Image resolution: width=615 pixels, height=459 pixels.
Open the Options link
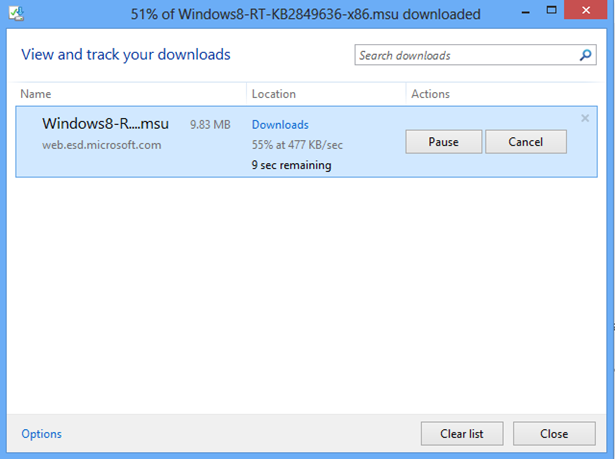tap(42, 434)
